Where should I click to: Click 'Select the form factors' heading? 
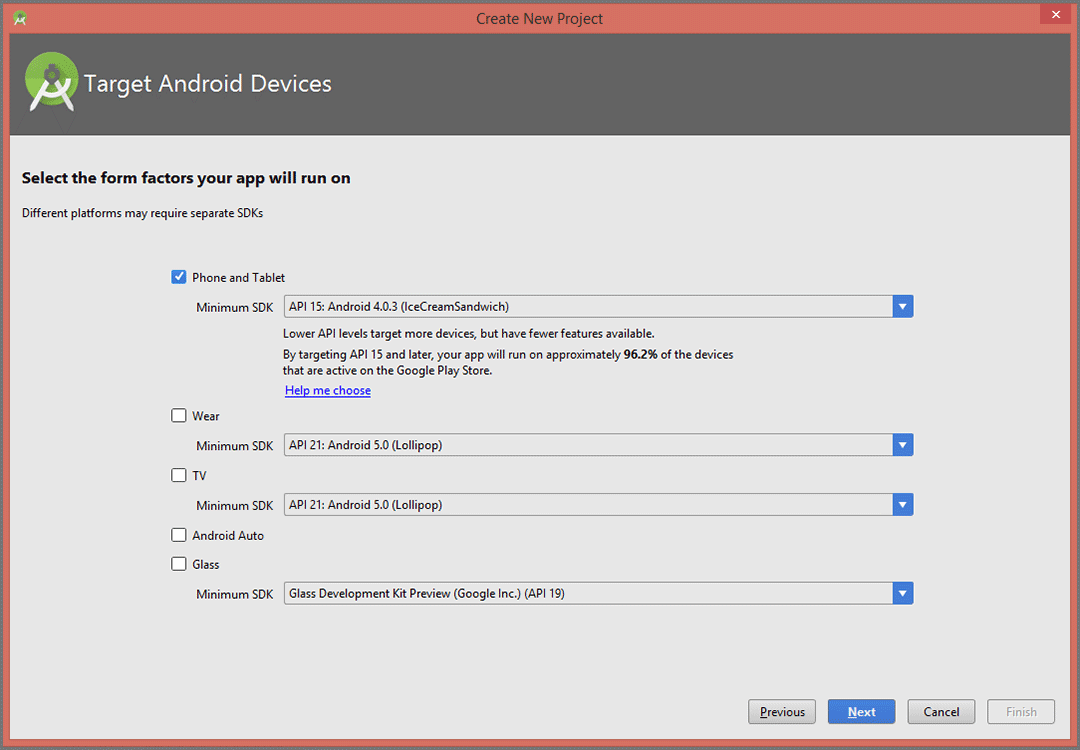(186, 178)
